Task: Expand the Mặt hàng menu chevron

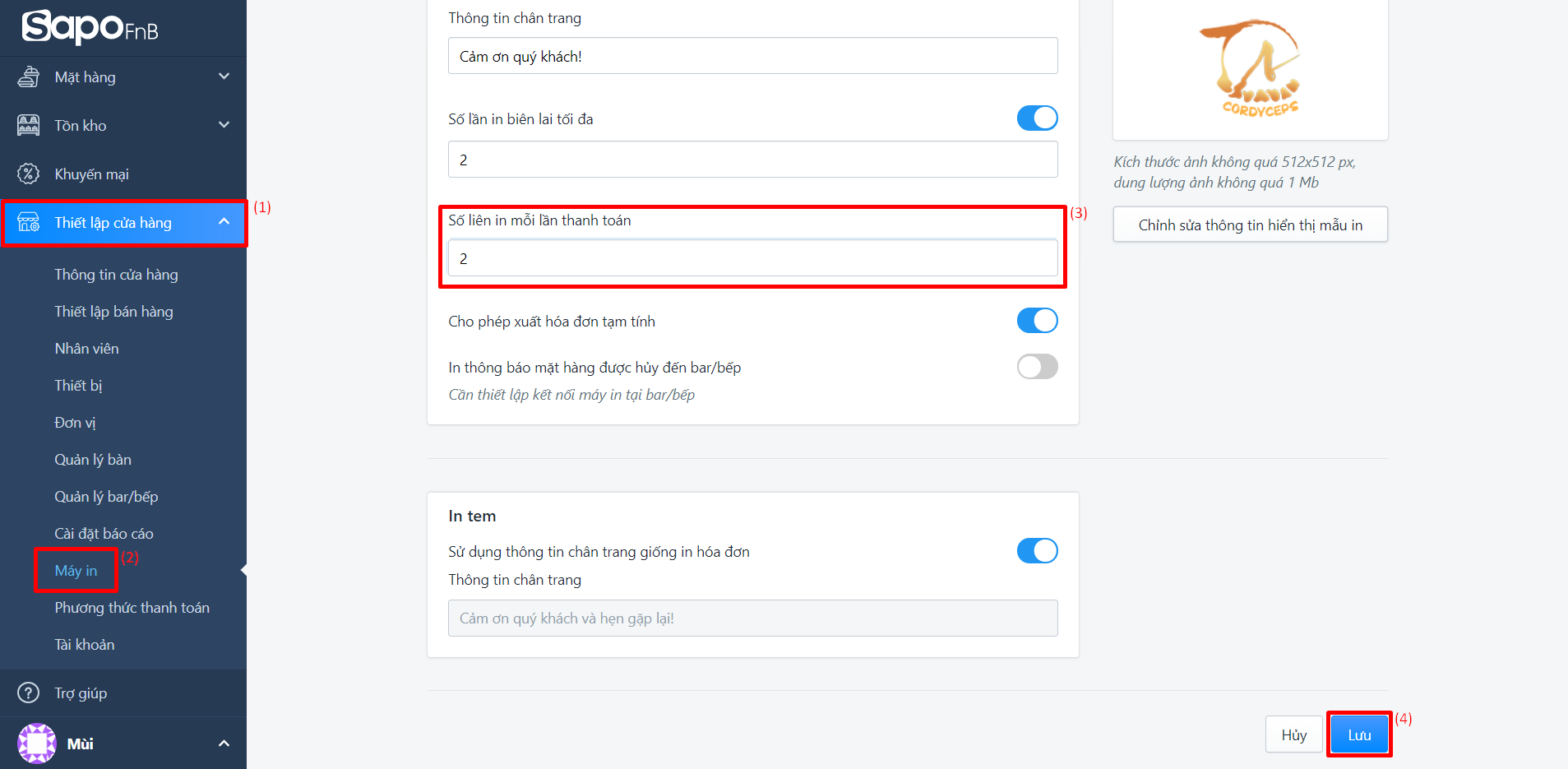Action: (224, 76)
